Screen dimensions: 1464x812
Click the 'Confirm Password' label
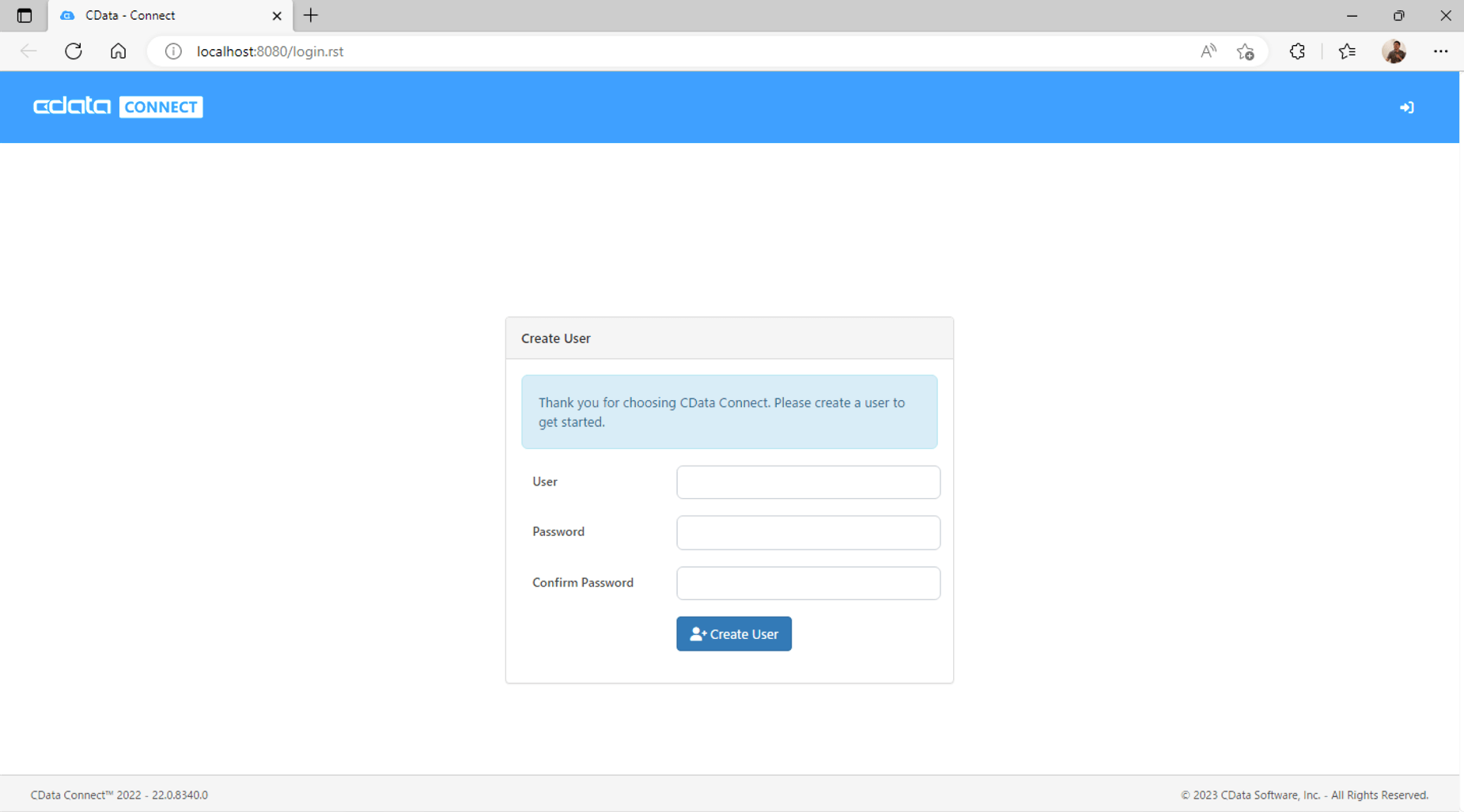click(x=583, y=583)
